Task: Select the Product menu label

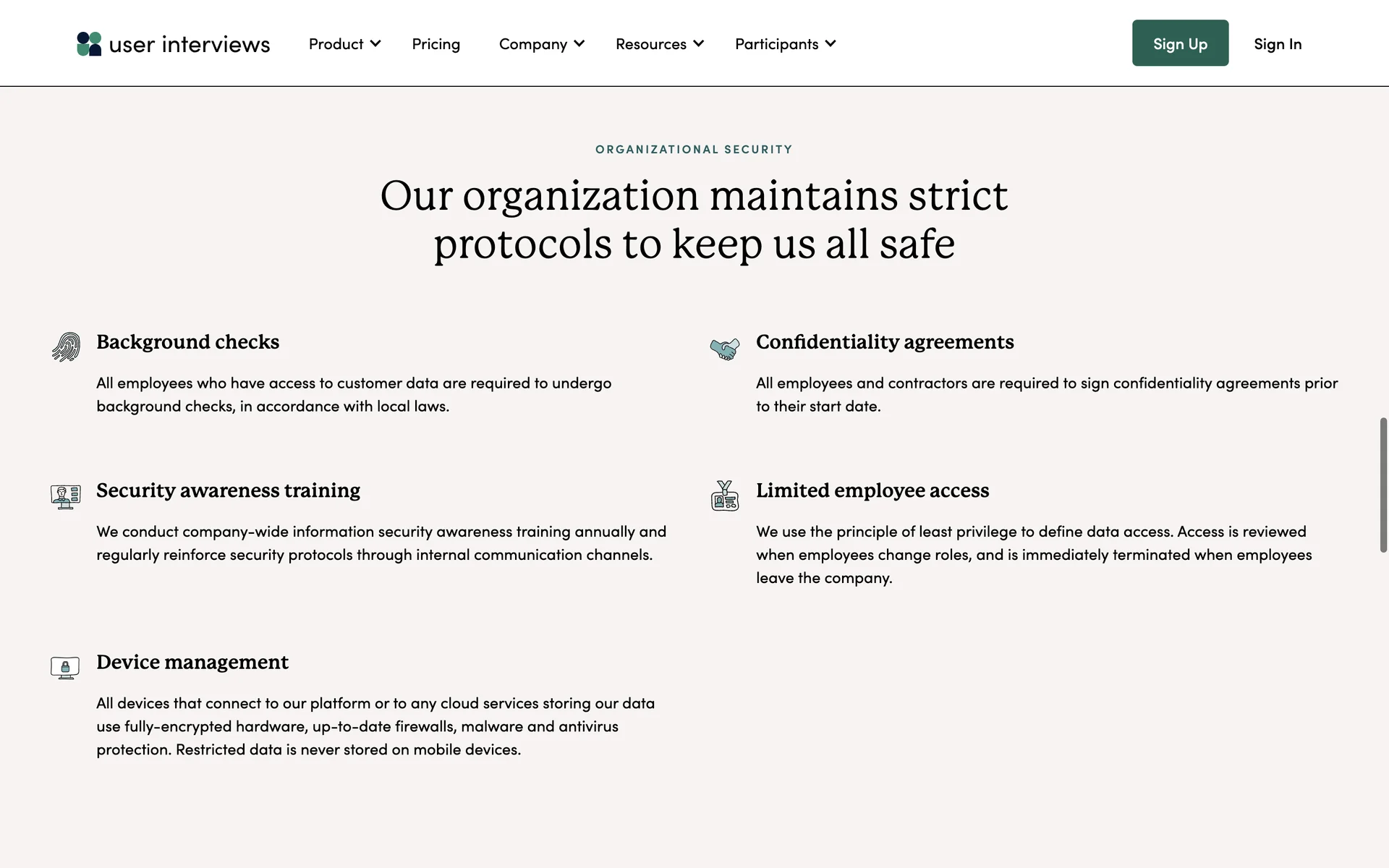Action: point(336,44)
